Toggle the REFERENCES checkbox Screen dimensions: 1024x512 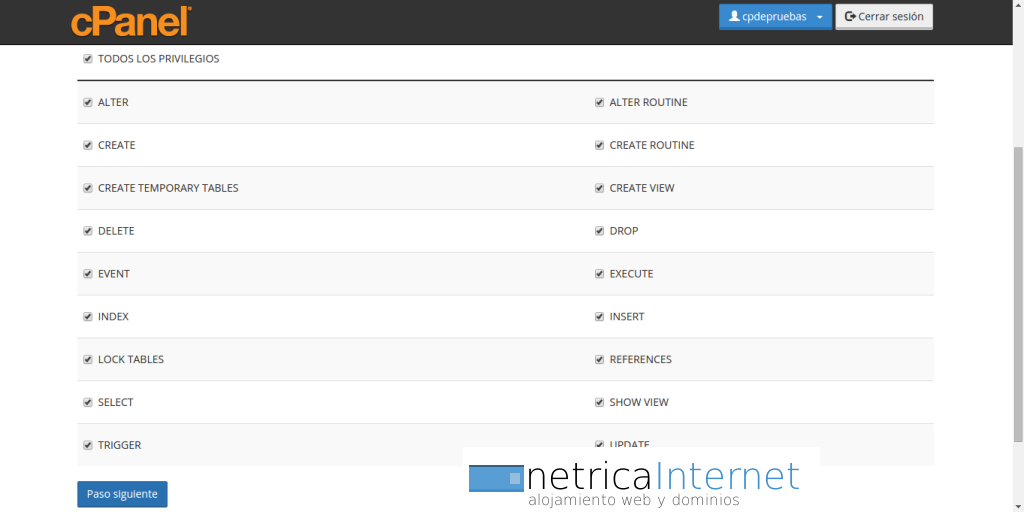(600, 359)
